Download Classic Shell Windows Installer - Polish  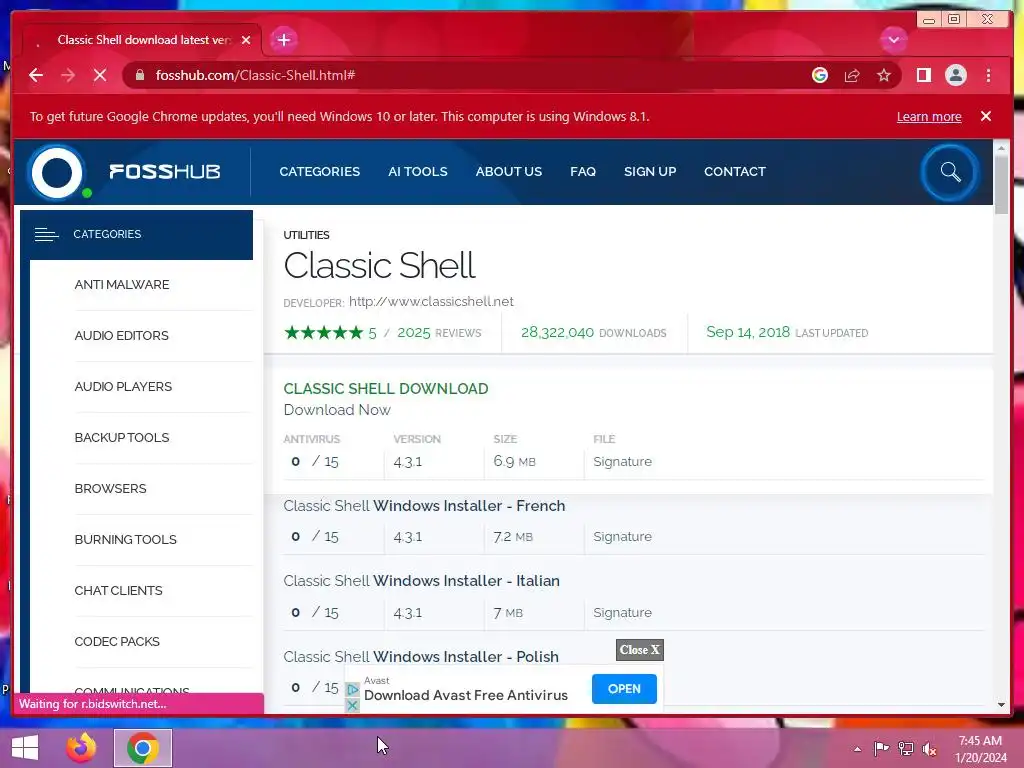click(421, 656)
